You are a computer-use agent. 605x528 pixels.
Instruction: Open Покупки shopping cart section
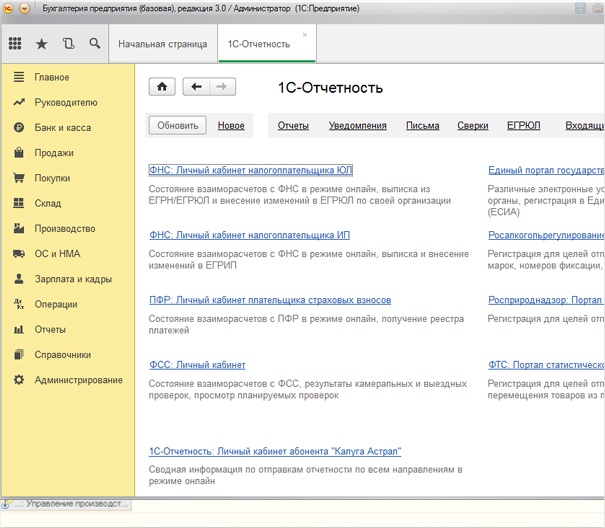52,178
